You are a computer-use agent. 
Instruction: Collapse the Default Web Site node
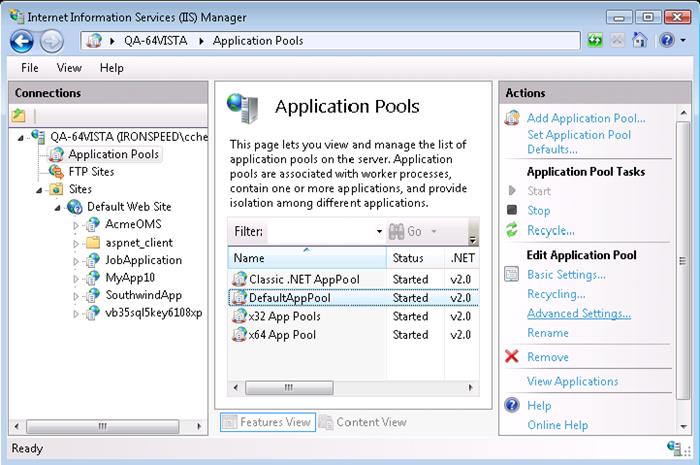coord(58,208)
